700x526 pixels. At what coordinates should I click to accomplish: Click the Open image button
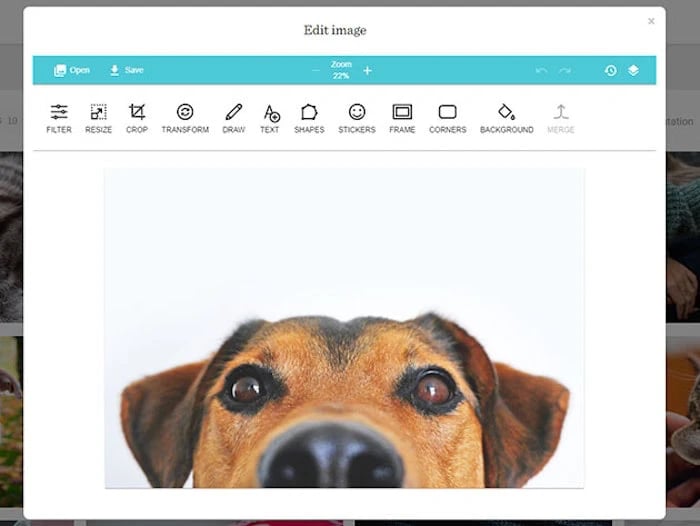(x=72, y=70)
